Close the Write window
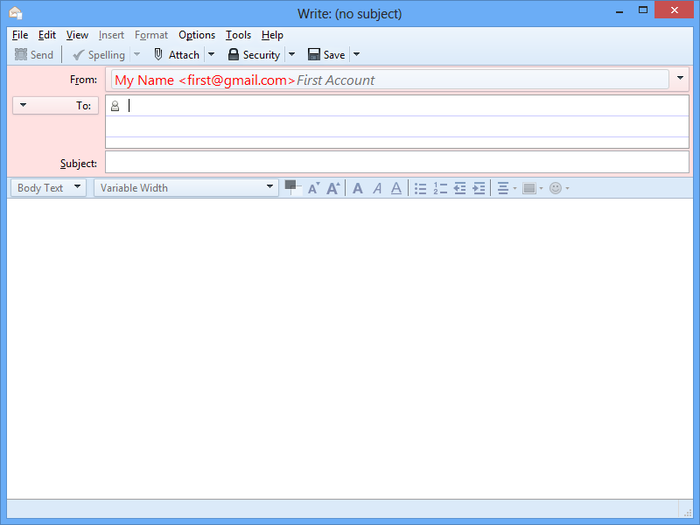The width and height of the screenshot is (700, 525). 674,10
